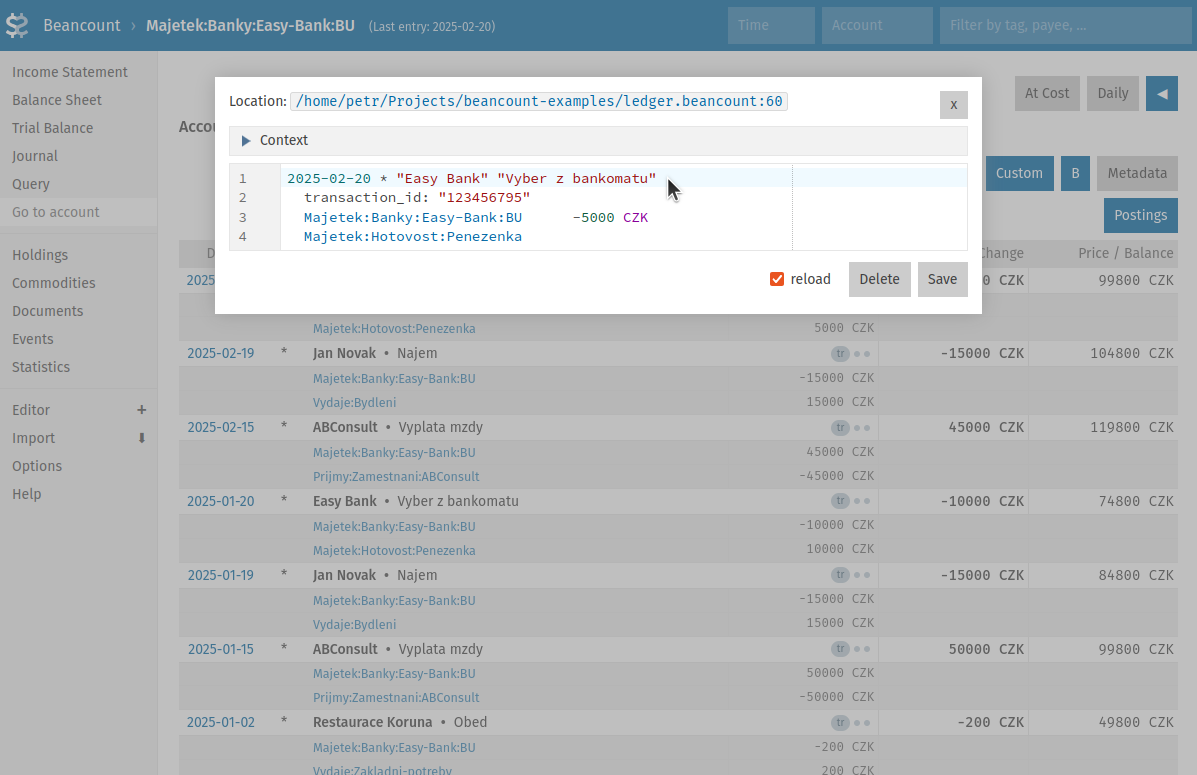Open the At Cost conversion dropdown

1047,93
